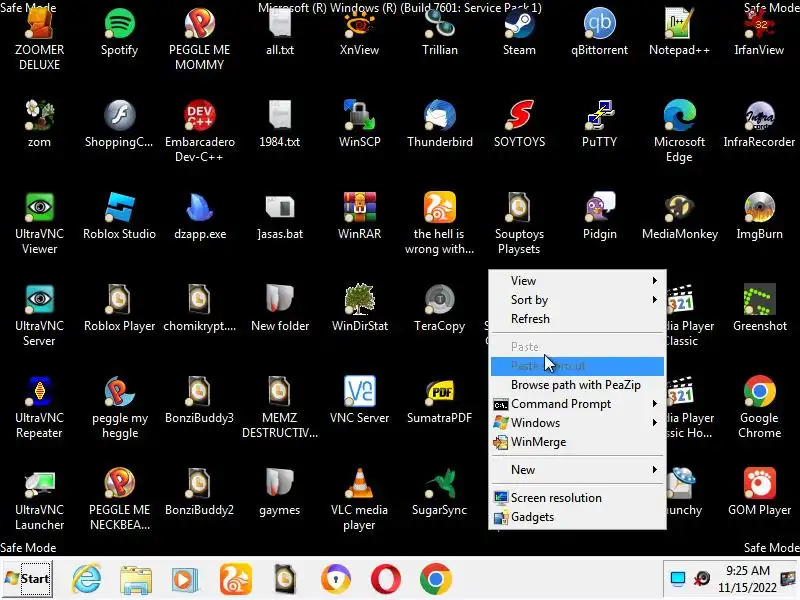Expand the Command Prompt submenu
The height and width of the screenshot is (600, 800).
[577, 404]
